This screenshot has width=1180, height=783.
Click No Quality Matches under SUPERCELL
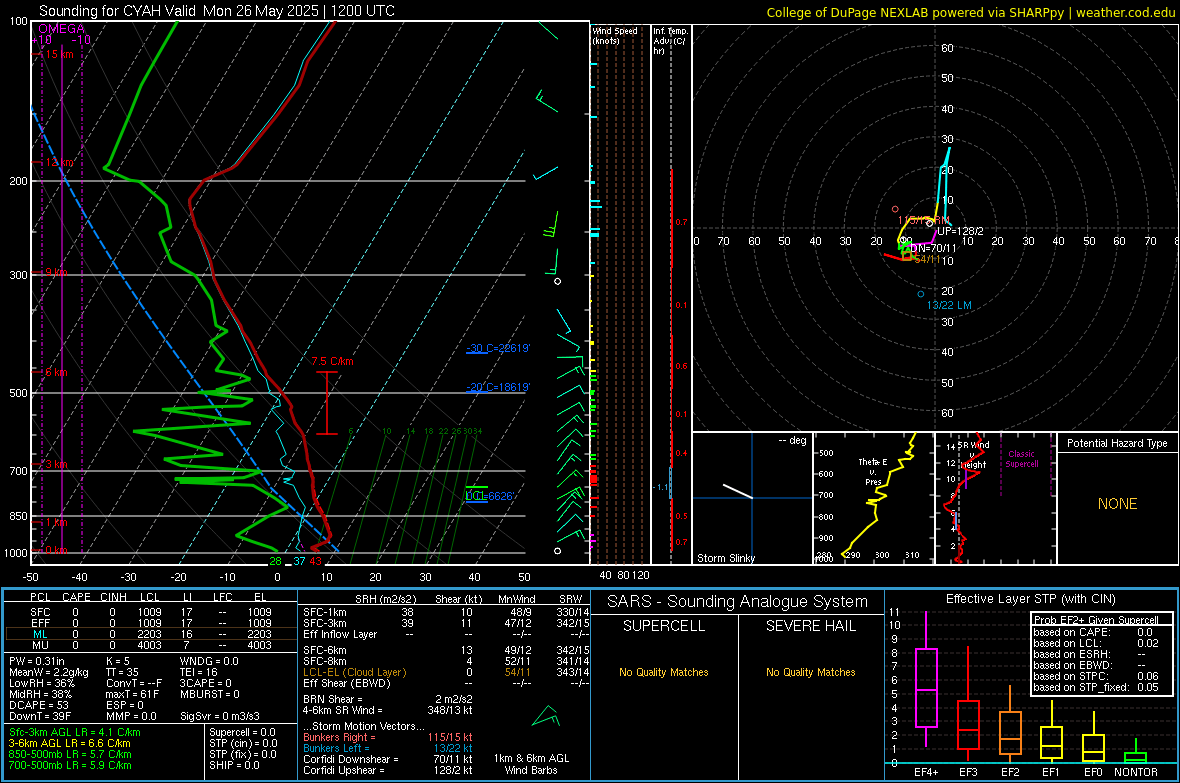tap(664, 672)
